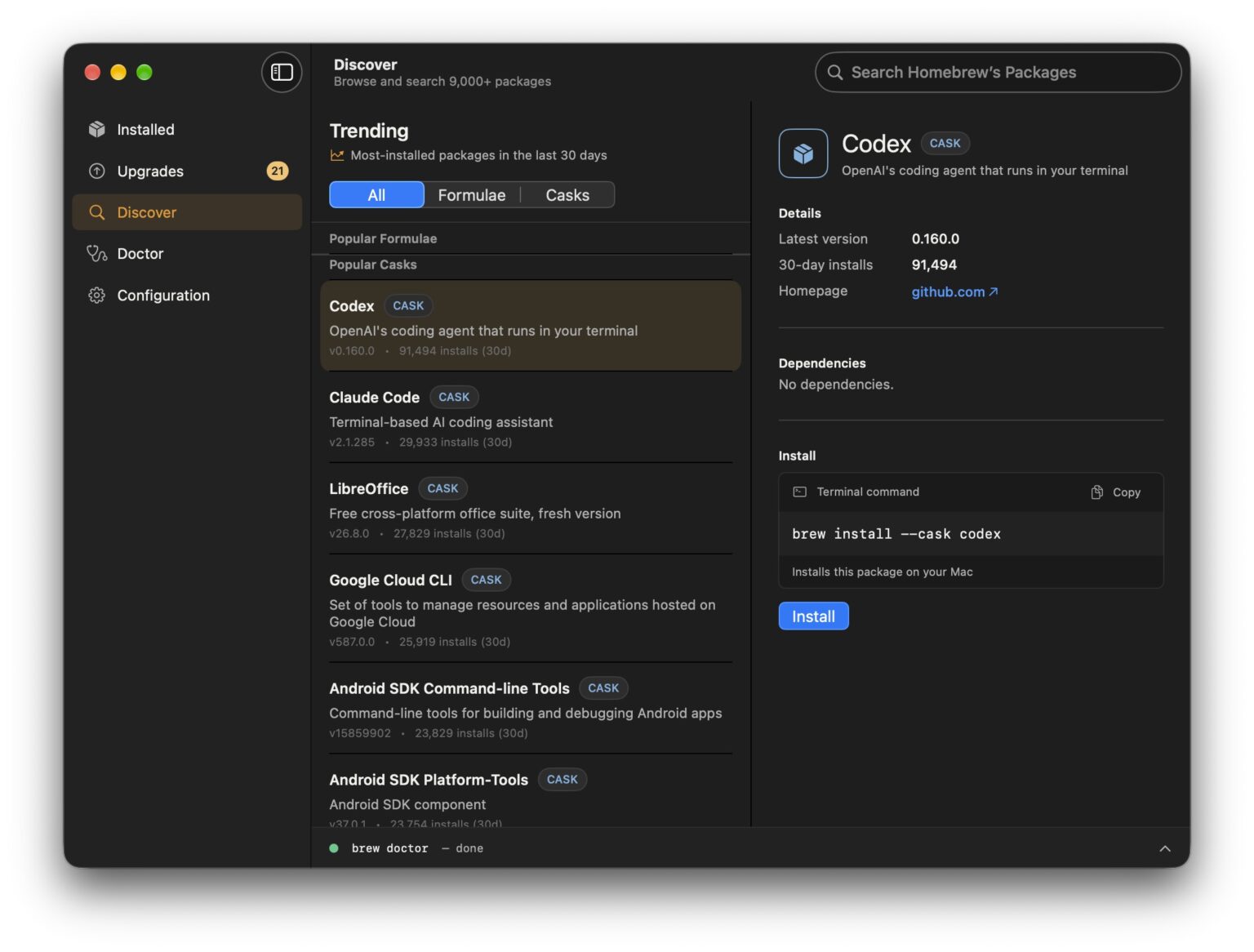Viewport: 1254px width, 952px height.
Task: Select the Codex row in Popular Casks
Action: tap(531, 327)
